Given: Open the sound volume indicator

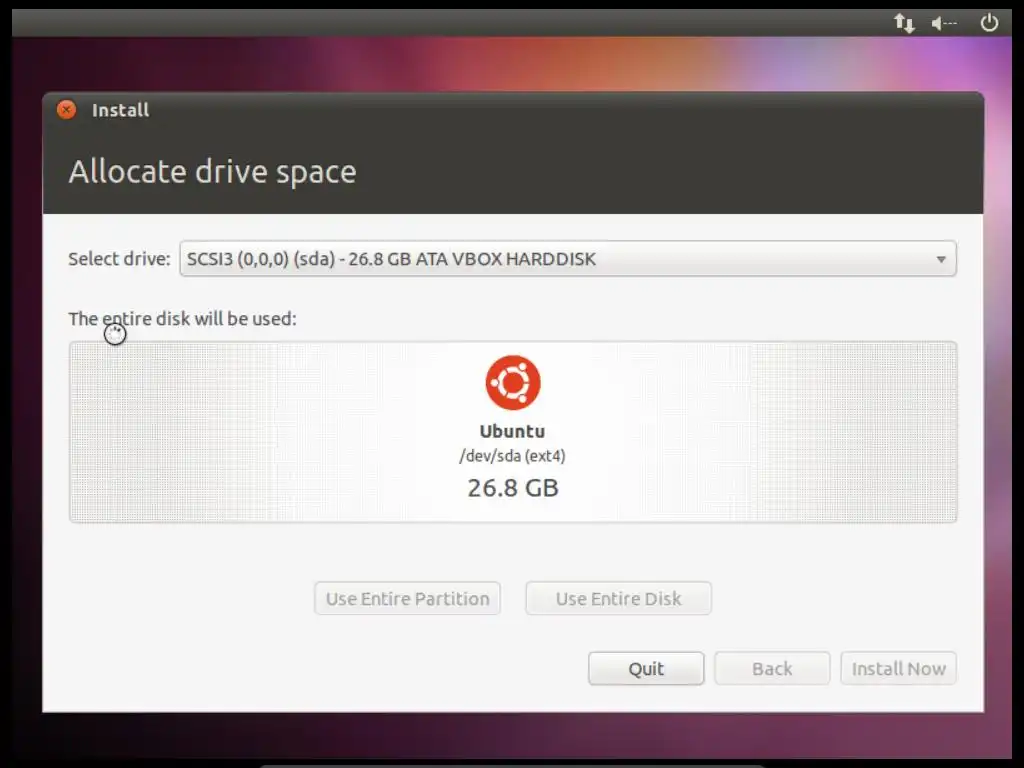Looking at the screenshot, I should click(944, 24).
